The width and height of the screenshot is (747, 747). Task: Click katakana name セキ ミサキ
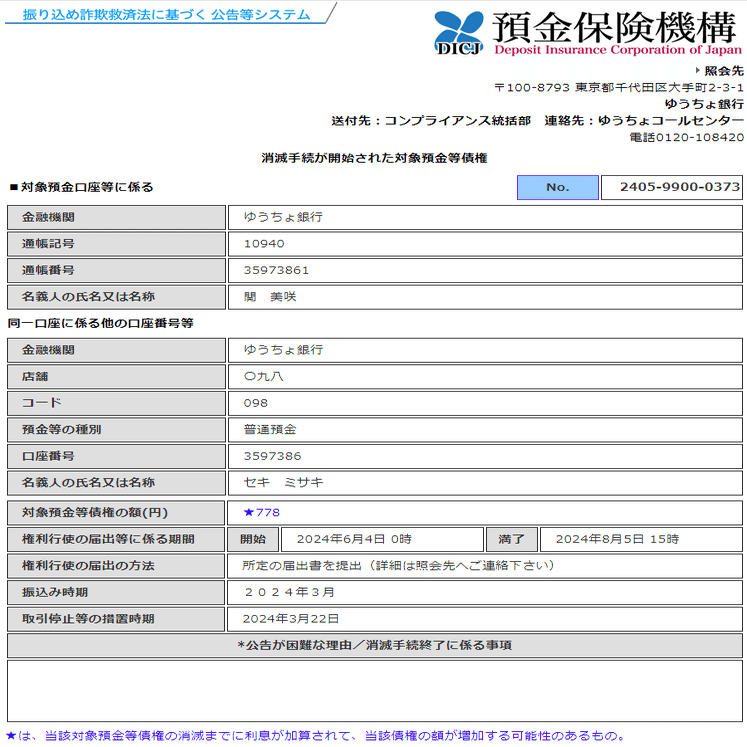(x=283, y=483)
